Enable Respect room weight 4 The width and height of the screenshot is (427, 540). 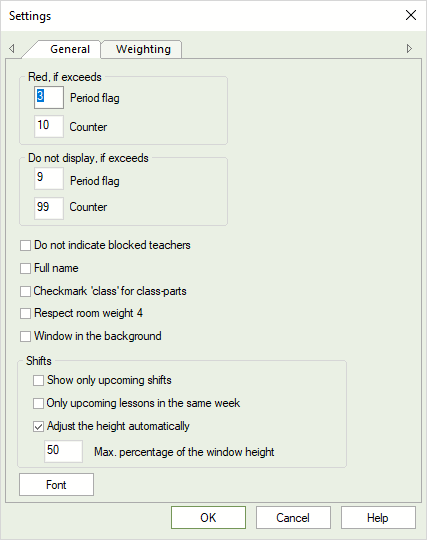tap(25, 314)
